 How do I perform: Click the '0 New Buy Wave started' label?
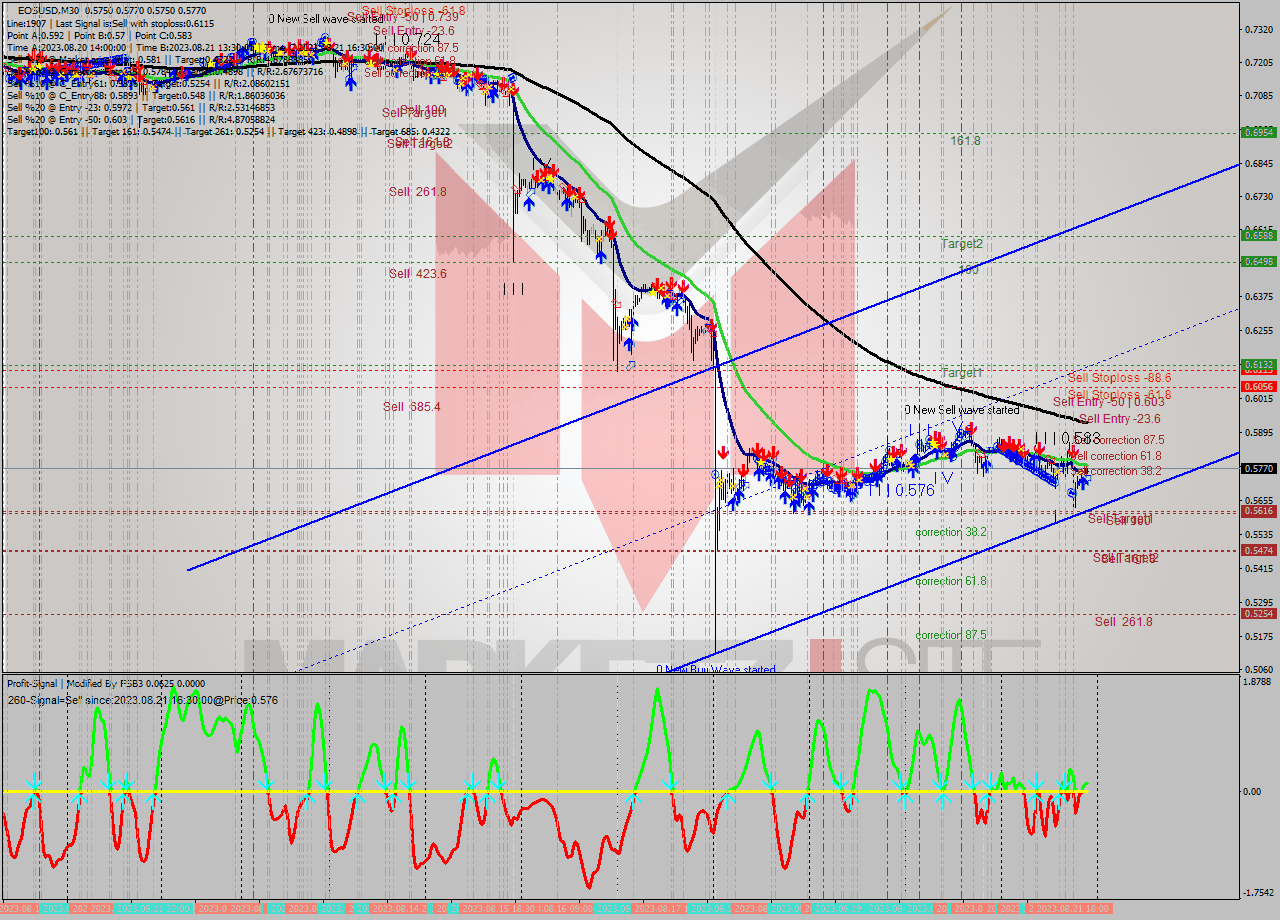pos(716,669)
